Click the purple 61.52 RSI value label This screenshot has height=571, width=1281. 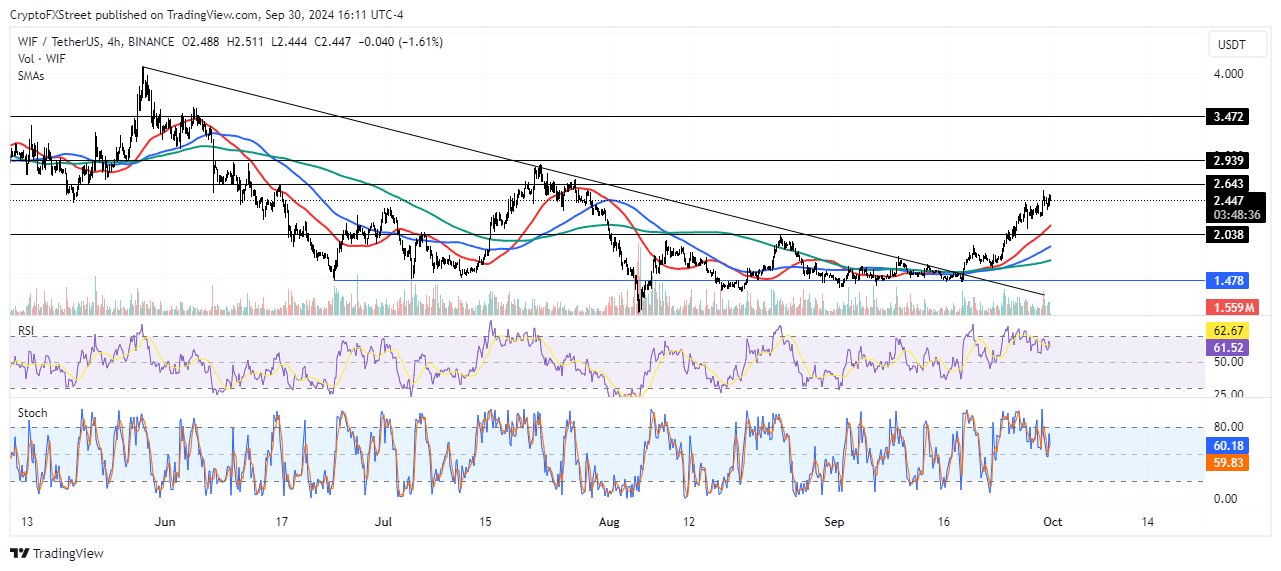[1229, 346]
